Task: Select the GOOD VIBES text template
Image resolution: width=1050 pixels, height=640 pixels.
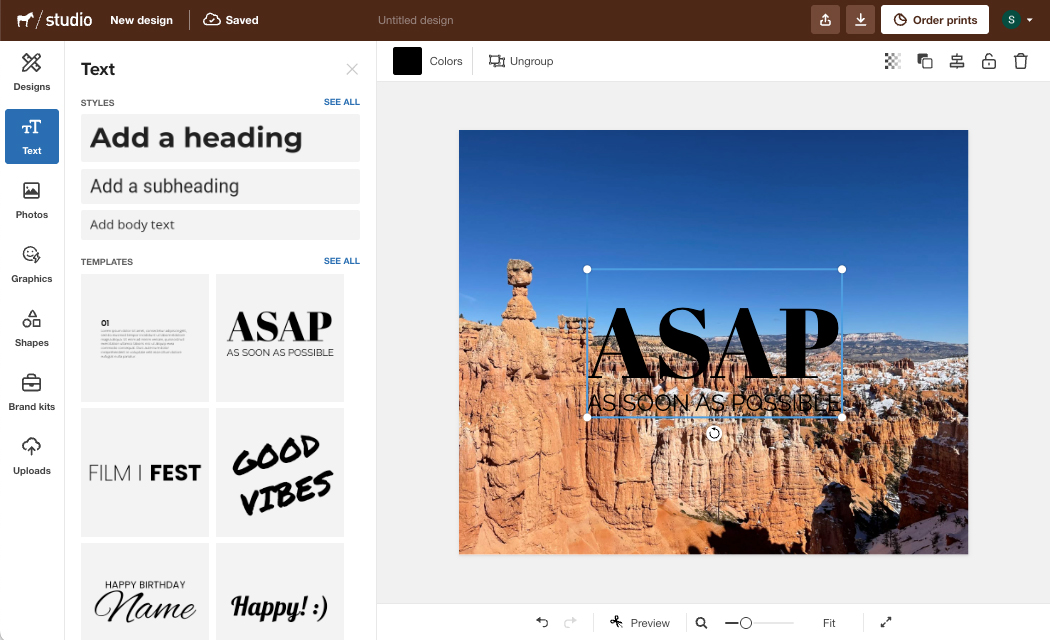Action: (280, 472)
